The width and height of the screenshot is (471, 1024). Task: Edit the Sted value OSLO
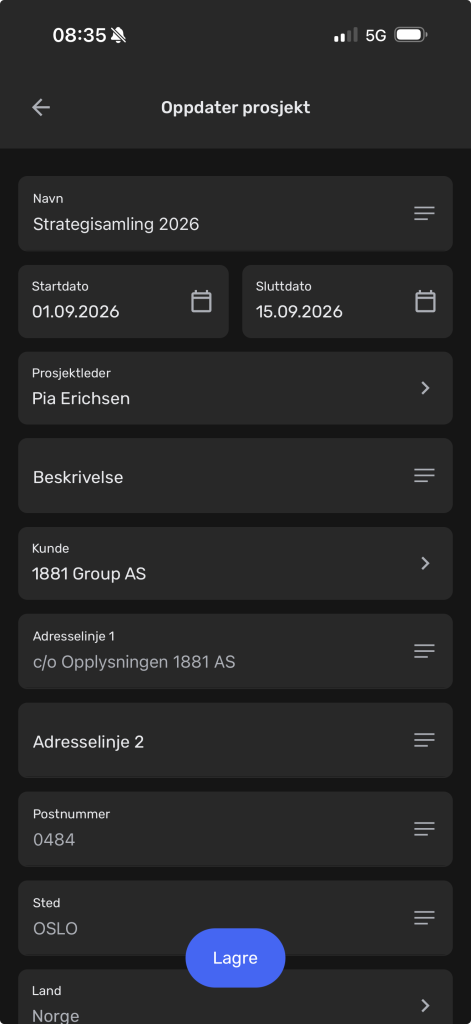(55, 929)
